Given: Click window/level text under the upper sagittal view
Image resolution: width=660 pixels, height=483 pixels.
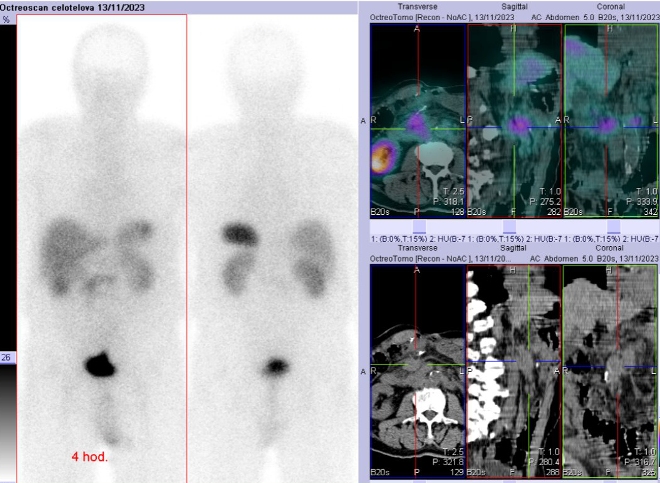Looking at the screenshot, I should [x=515, y=239].
